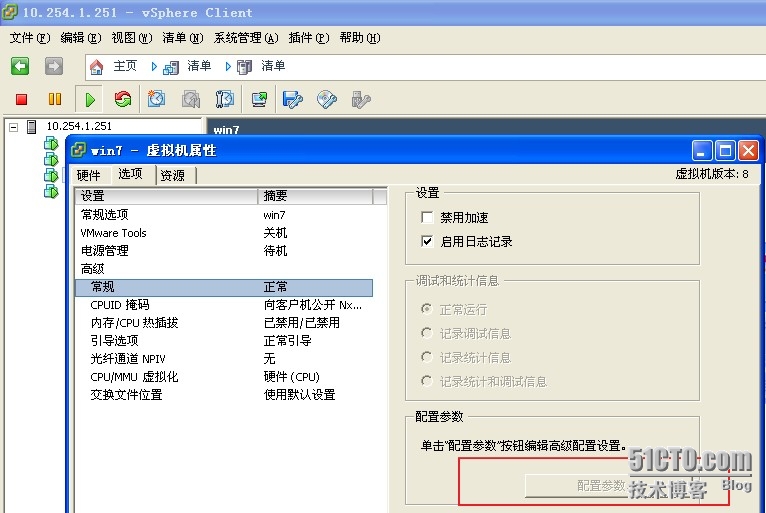Select the 高级 category row

[x=224, y=269]
